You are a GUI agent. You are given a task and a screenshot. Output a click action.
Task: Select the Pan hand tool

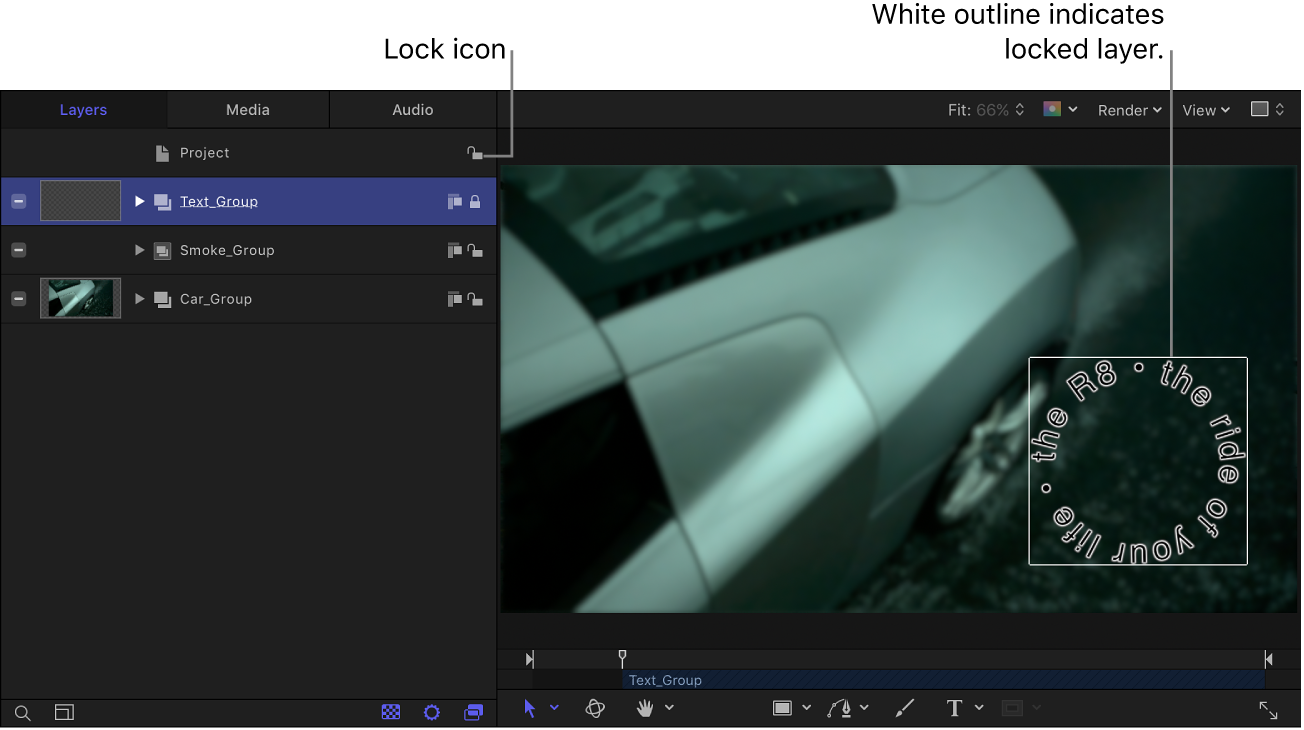[x=646, y=709]
